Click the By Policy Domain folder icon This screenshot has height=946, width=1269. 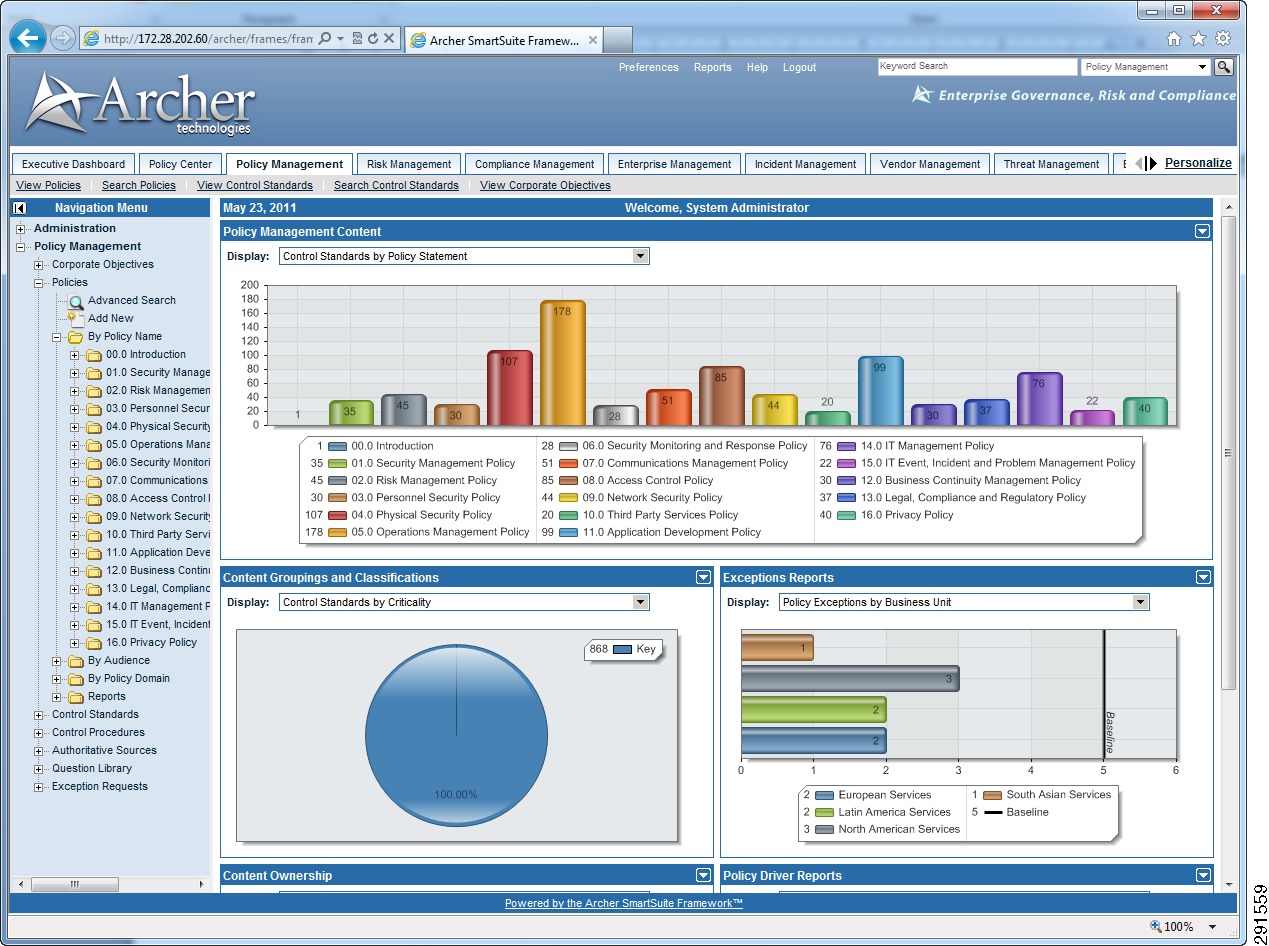click(x=75, y=679)
